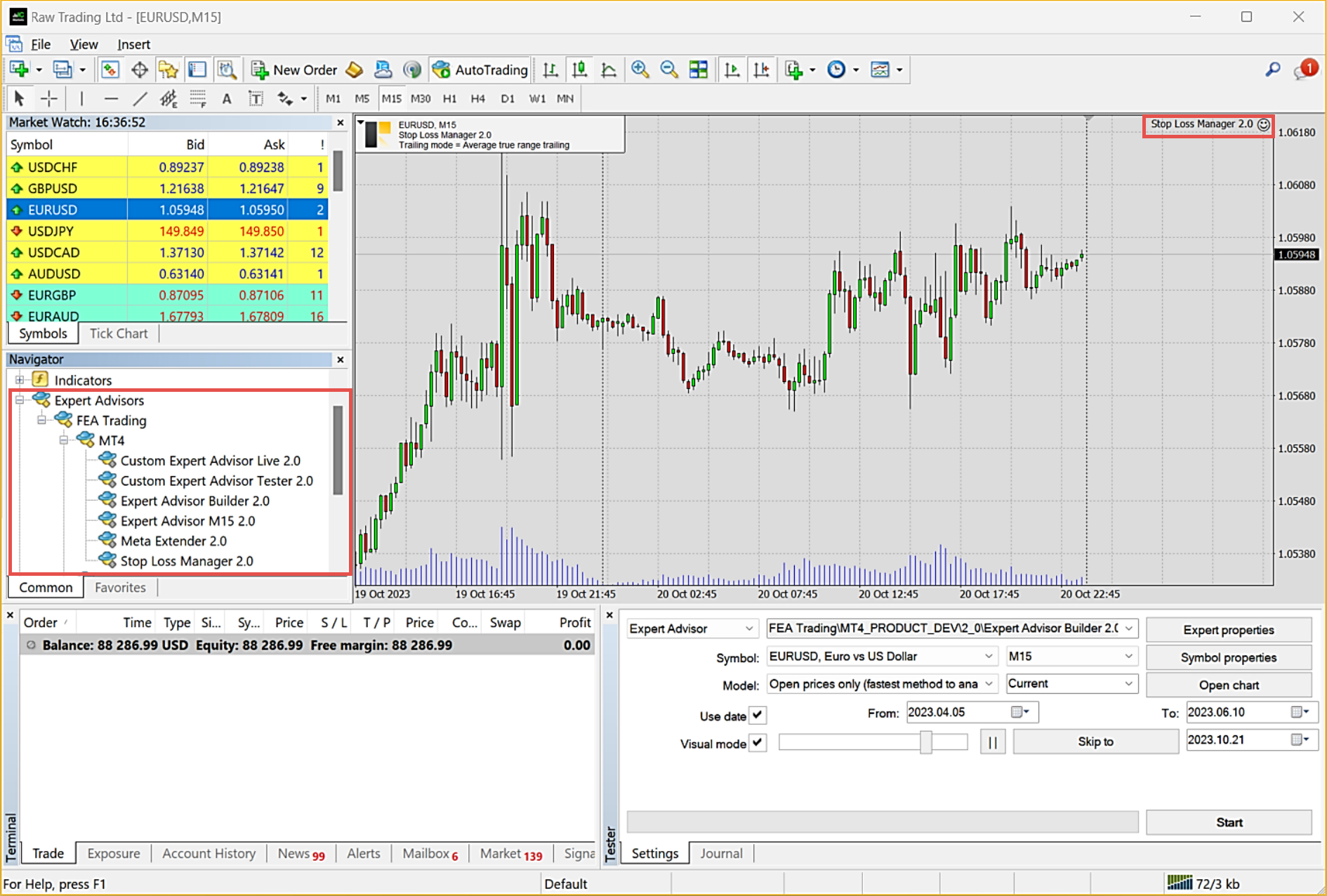Image resolution: width=1327 pixels, height=896 pixels.
Task: Open the Insert menu
Action: pyautogui.click(x=133, y=44)
